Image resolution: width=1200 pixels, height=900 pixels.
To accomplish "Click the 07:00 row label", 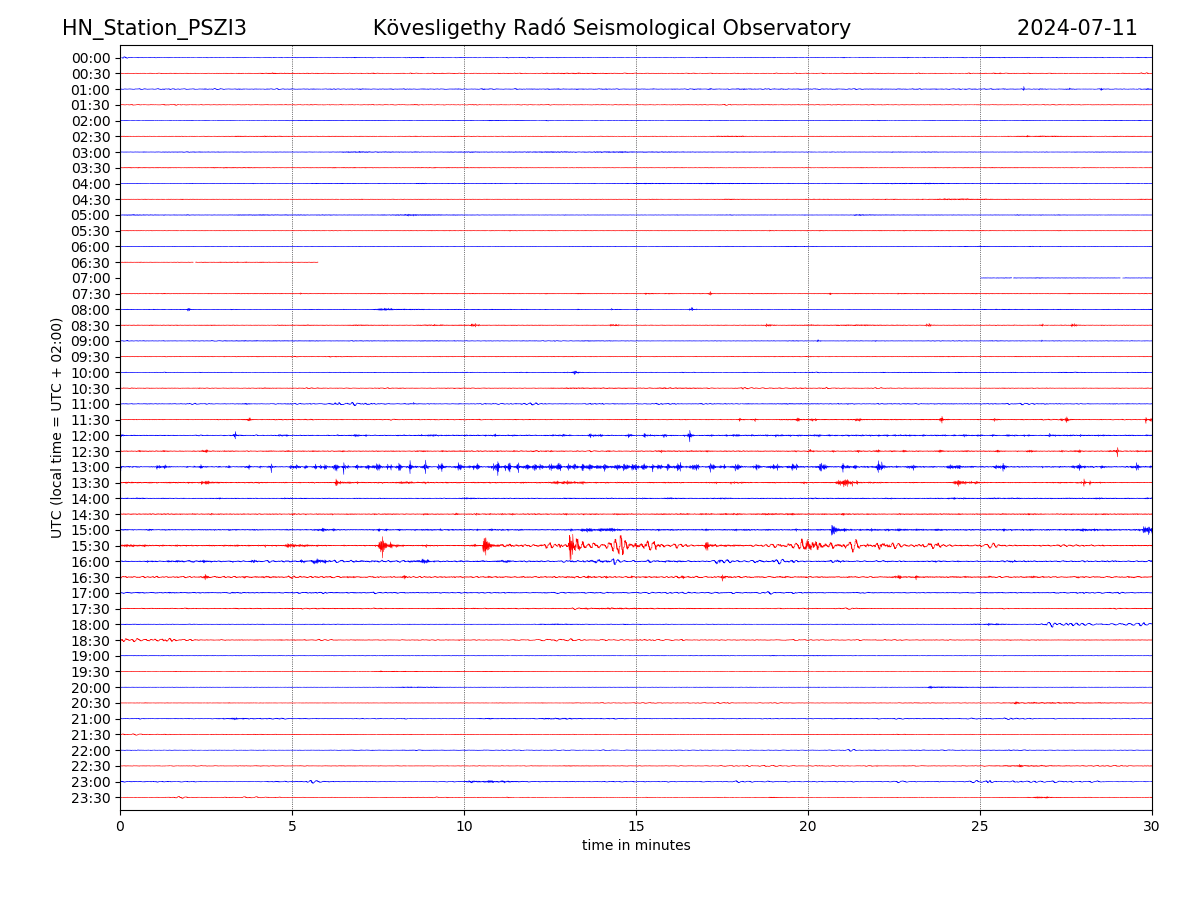I will [x=90, y=278].
